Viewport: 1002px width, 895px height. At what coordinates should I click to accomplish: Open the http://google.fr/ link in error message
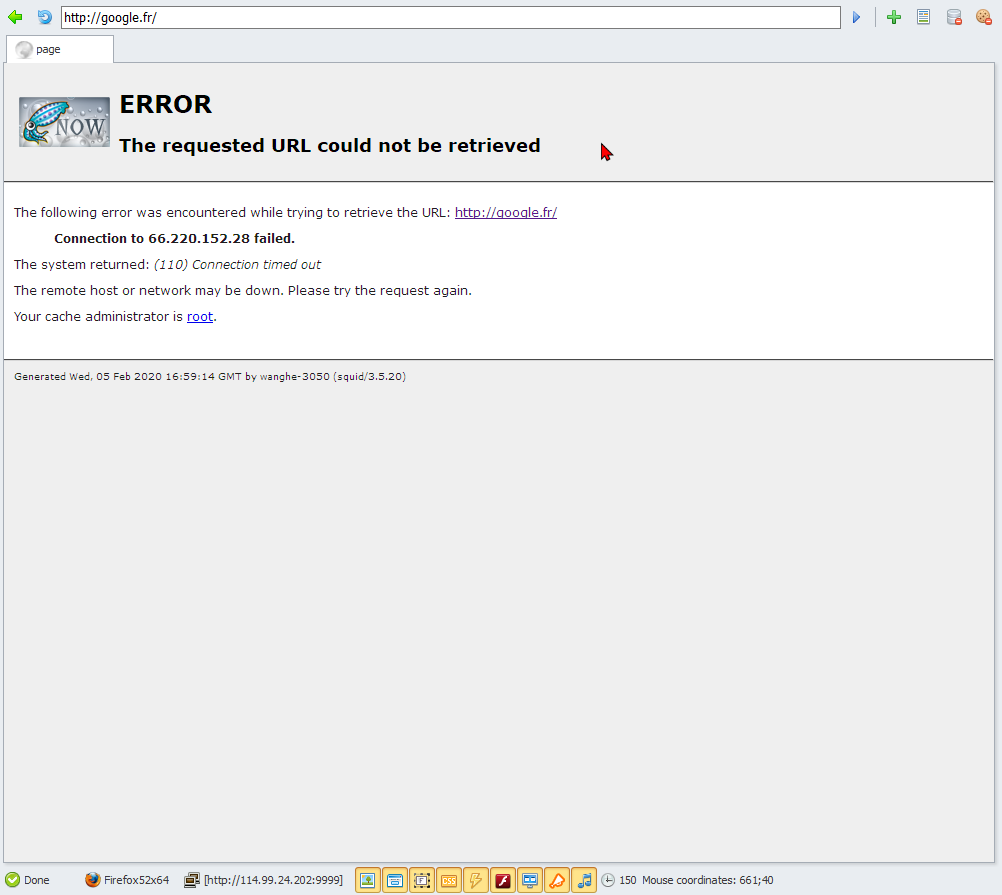[505, 212]
